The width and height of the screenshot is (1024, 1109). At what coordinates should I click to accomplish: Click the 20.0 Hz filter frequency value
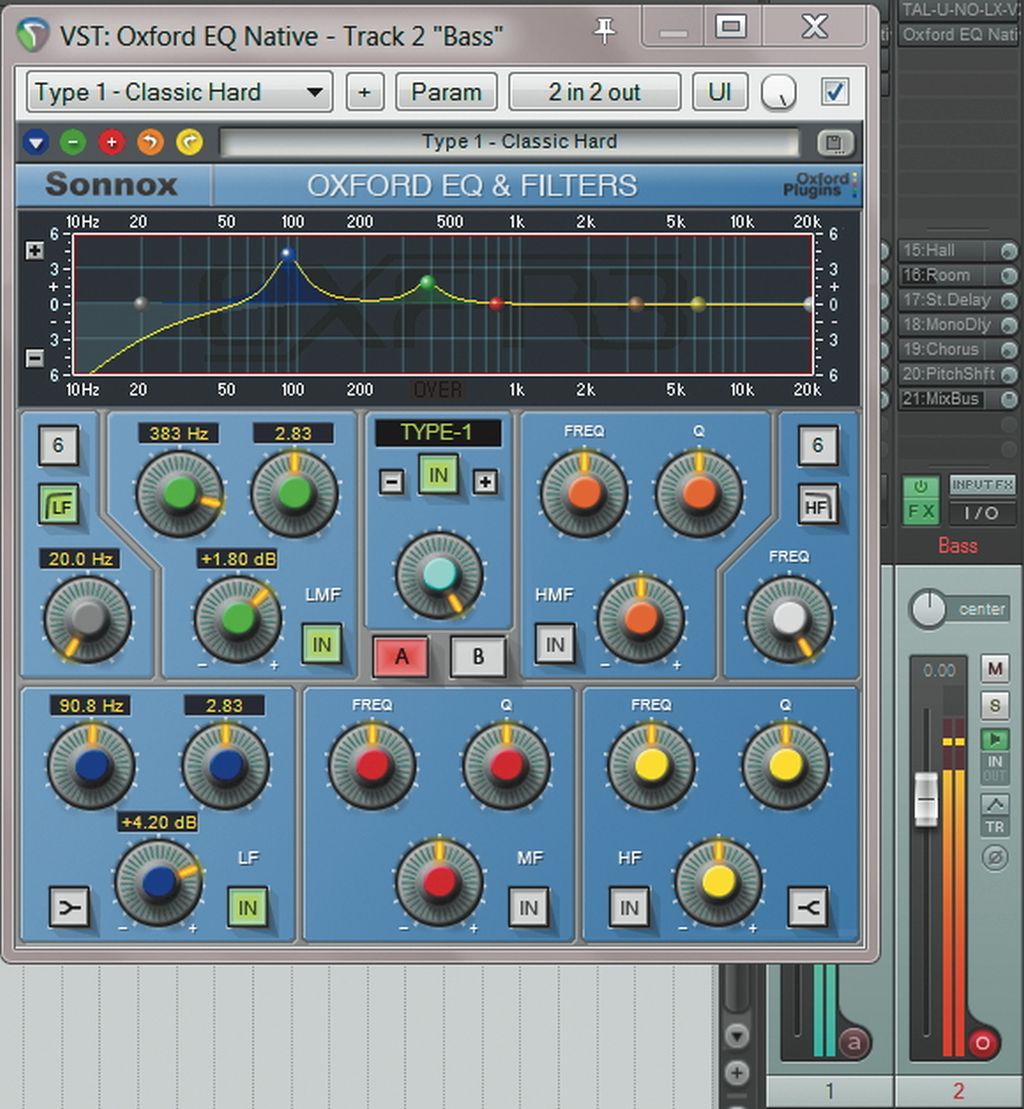[80, 559]
